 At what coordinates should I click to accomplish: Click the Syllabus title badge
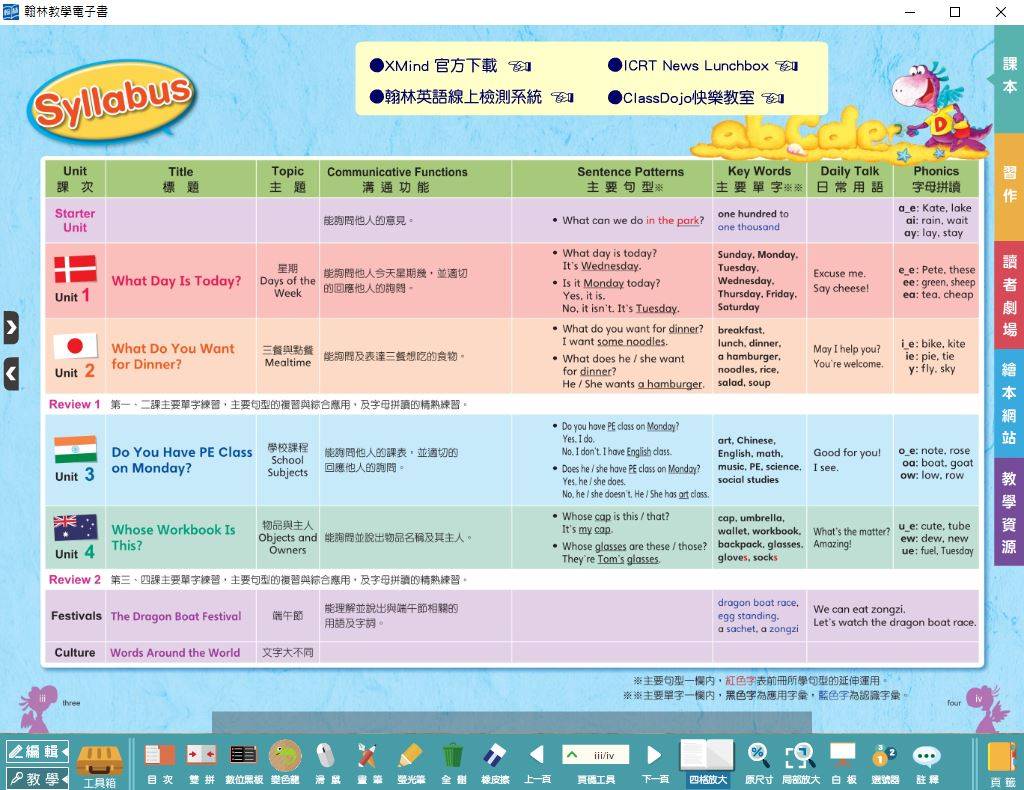(112, 100)
